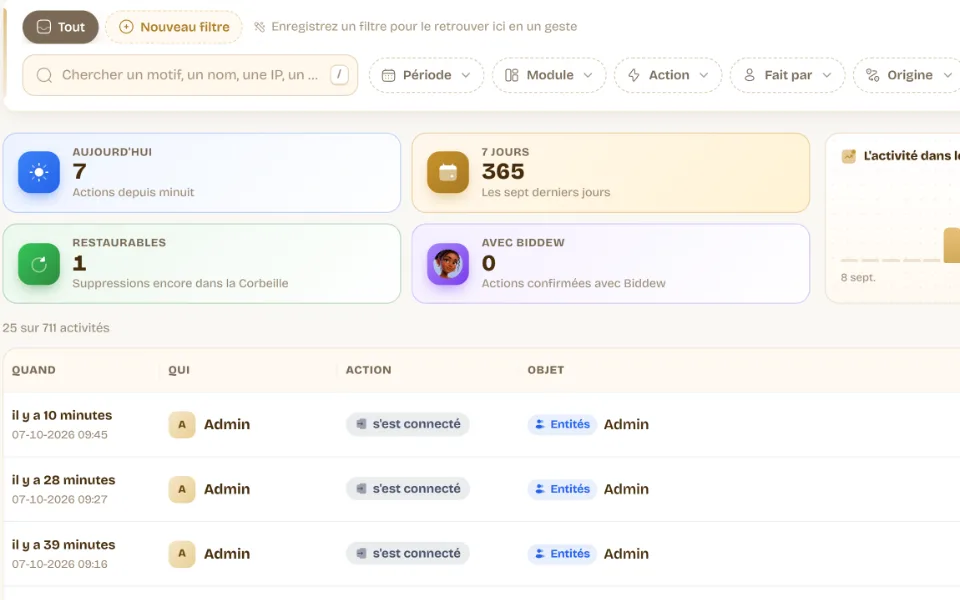The height and width of the screenshot is (600, 960).
Task: Click the calendar icon on Période
Action: (x=388, y=75)
